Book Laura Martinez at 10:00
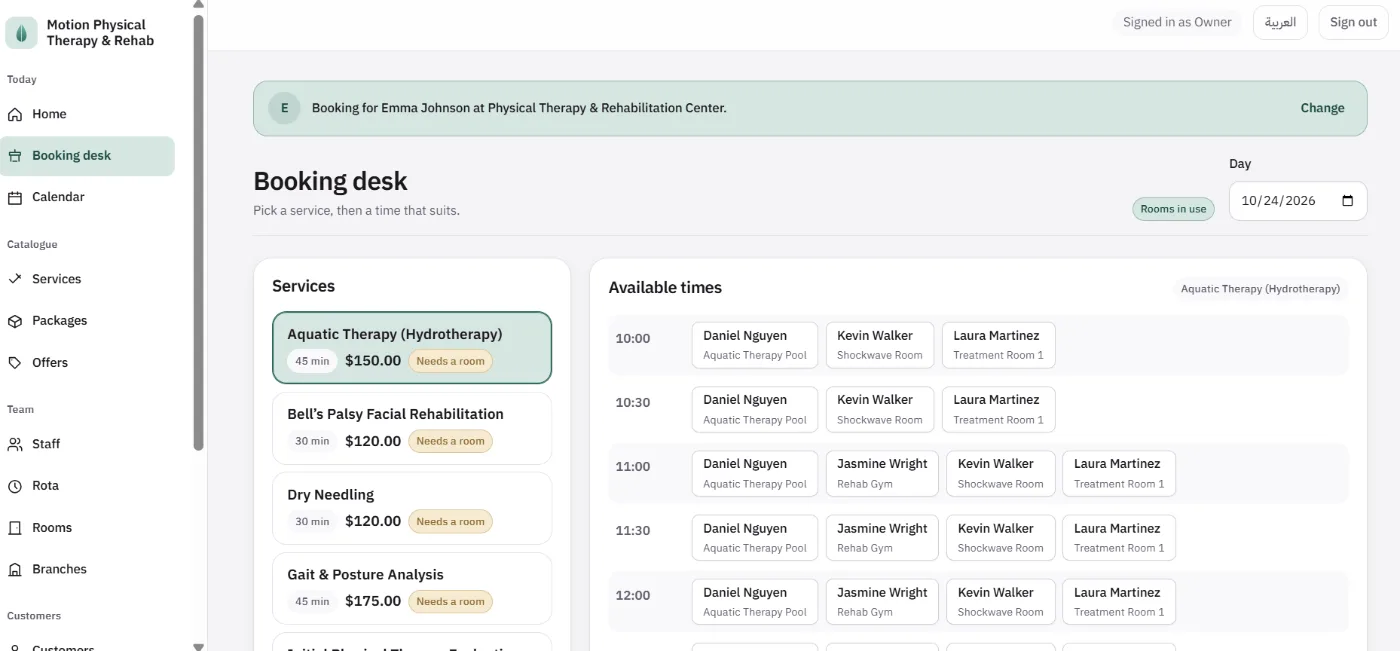 998,345
